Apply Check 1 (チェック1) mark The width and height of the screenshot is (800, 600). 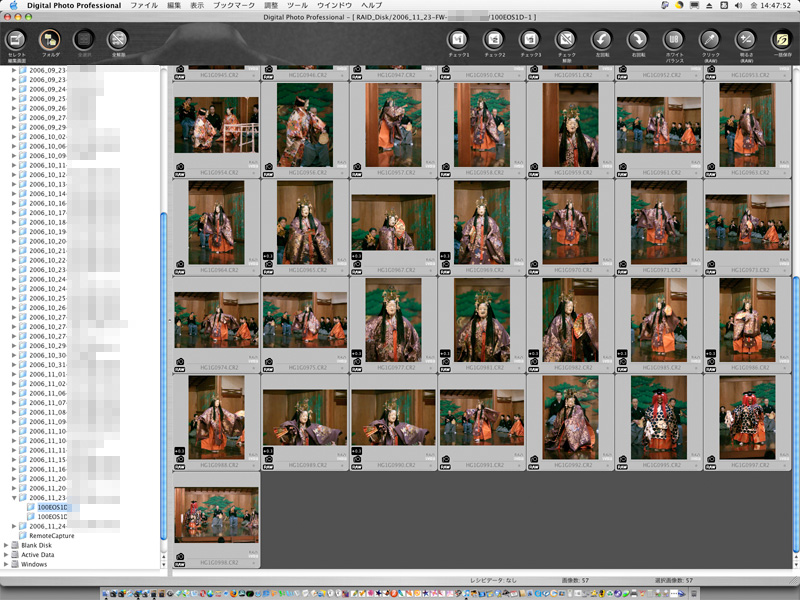(458, 40)
